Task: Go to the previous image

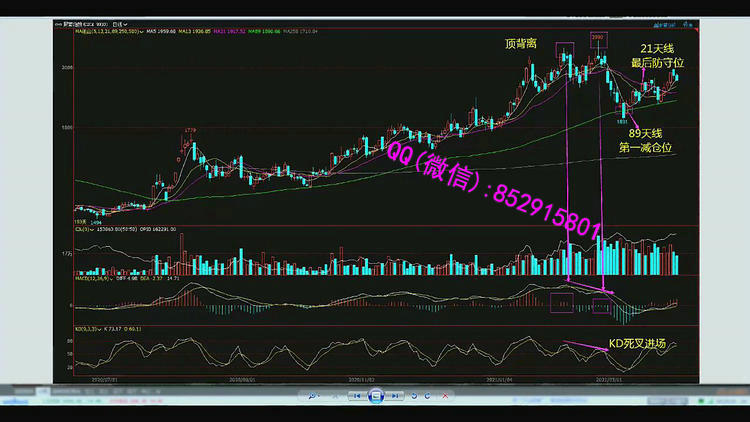Action: 357,396
